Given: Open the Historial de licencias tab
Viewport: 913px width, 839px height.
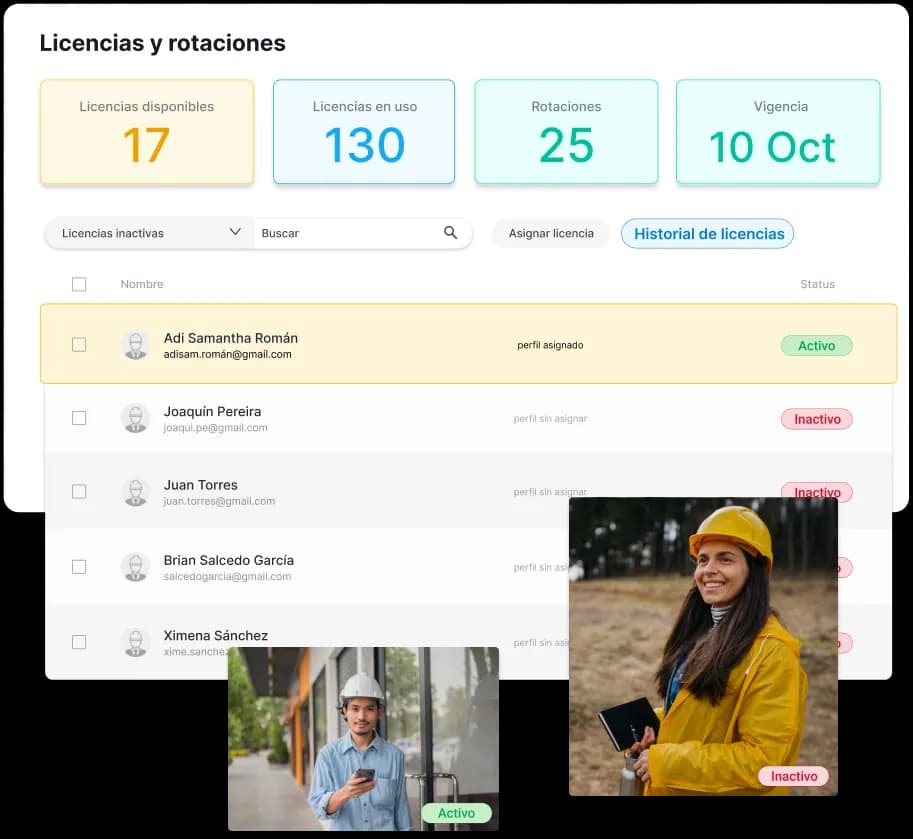Looking at the screenshot, I should 708,234.
